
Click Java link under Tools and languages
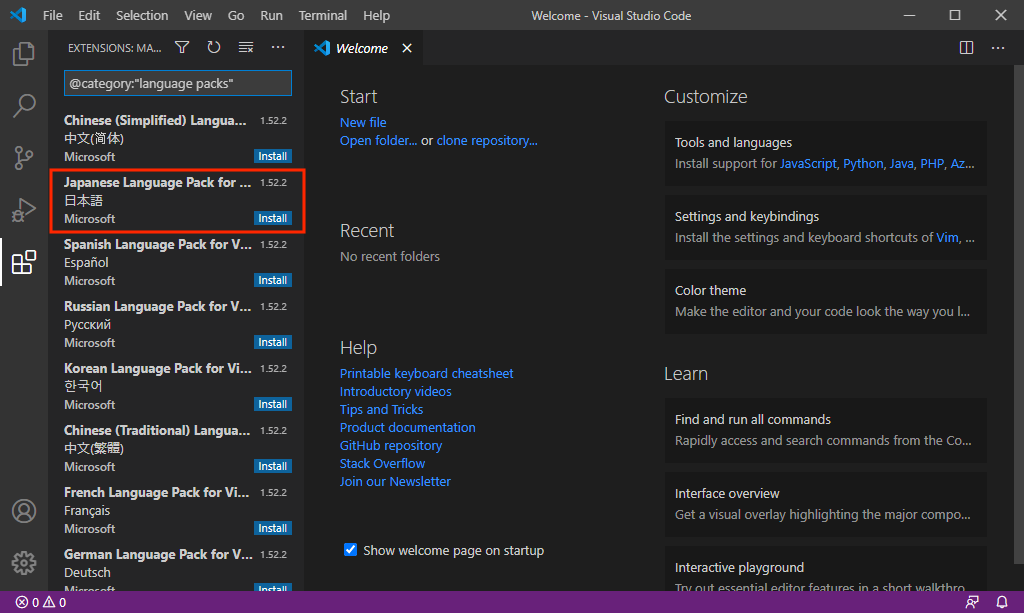tap(901, 163)
